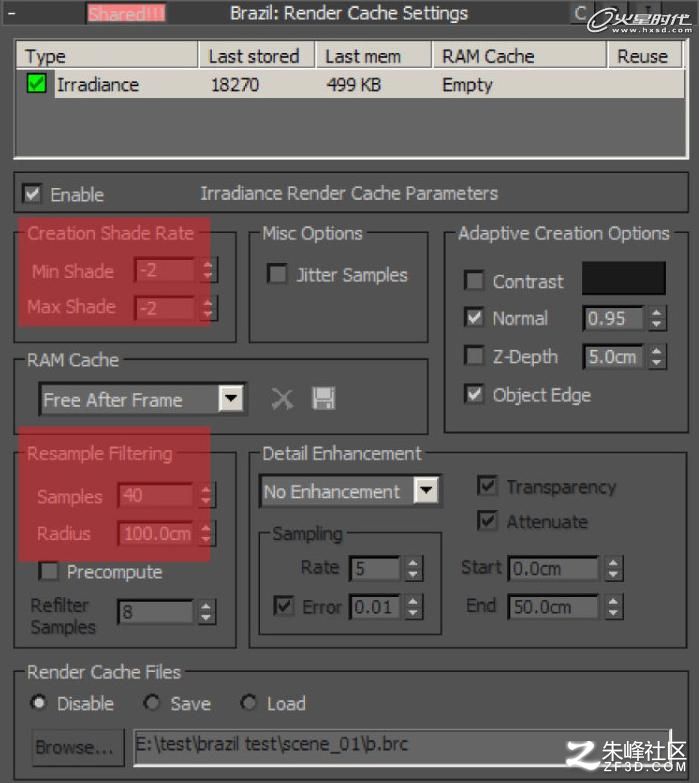The image size is (699, 783).
Task: Click the Last mem column header
Action: [373, 55]
